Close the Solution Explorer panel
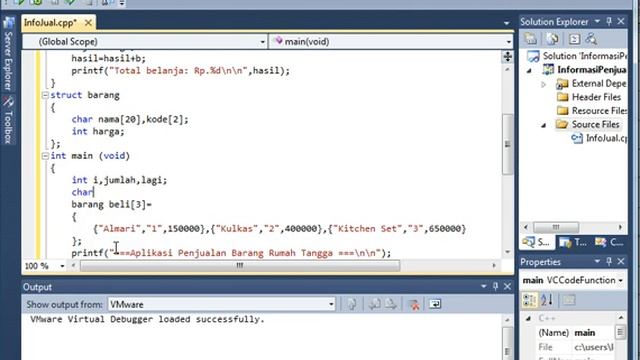The image size is (640, 360). click(621, 21)
